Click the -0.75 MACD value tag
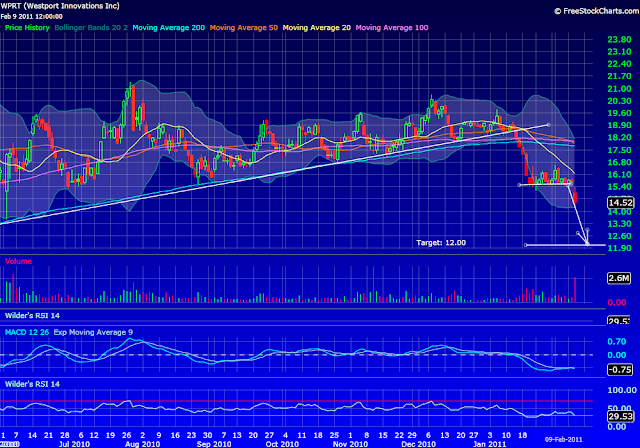 pos(620,370)
